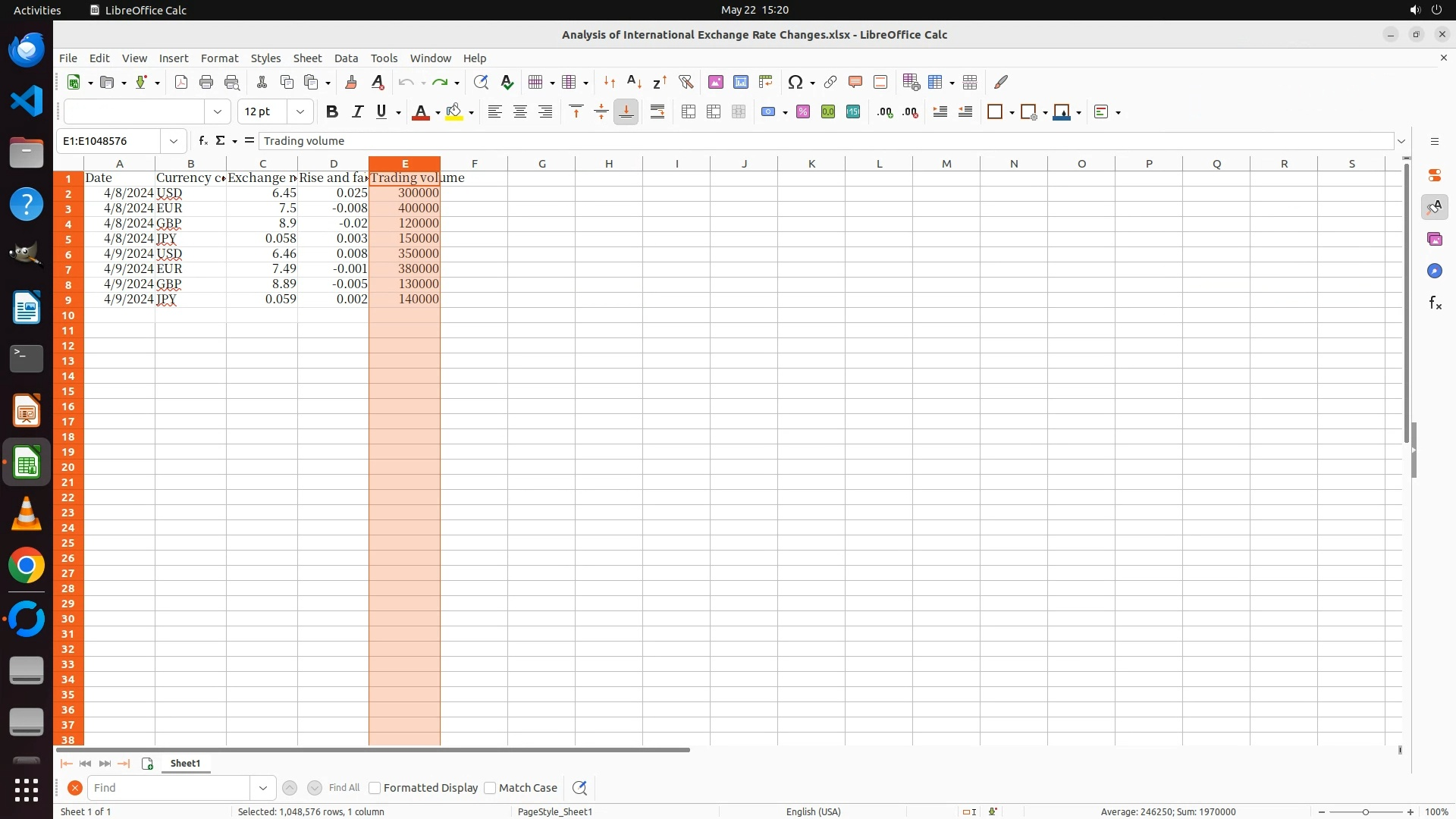Open the font size dropdown
The width and height of the screenshot is (1456, 819).
(x=300, y=112)
